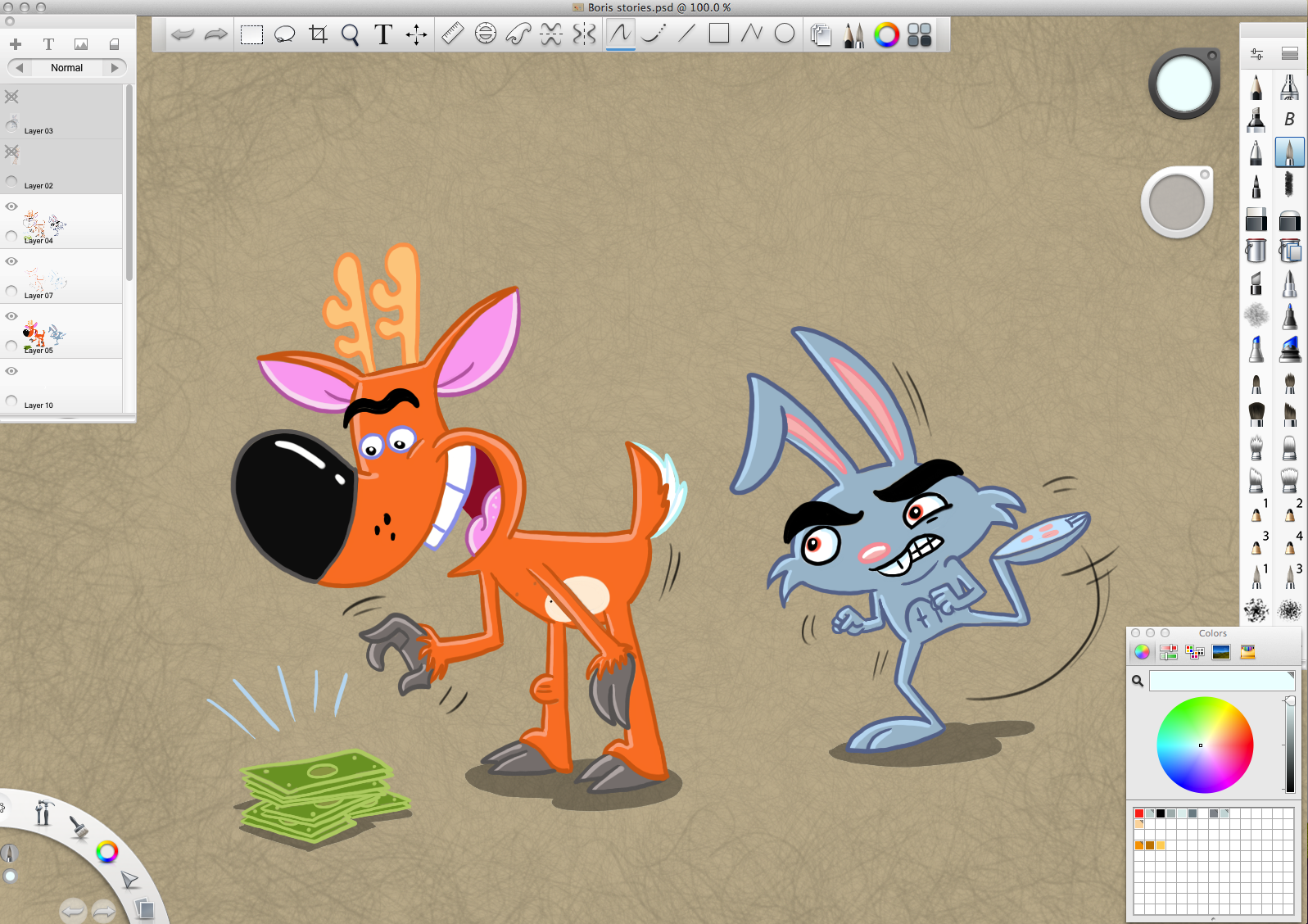Toggle the Layer Editor window icon in the toolbar
1308x924 pixels.
point(821,34)
